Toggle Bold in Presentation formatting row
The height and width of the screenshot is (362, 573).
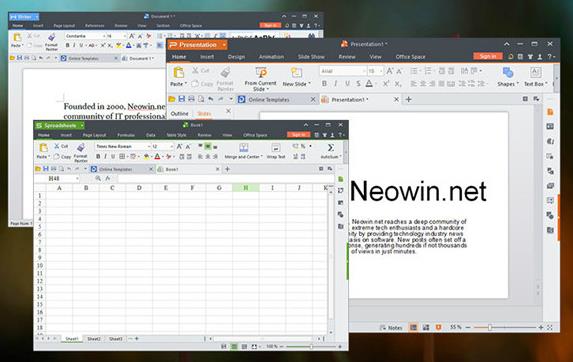324,84
